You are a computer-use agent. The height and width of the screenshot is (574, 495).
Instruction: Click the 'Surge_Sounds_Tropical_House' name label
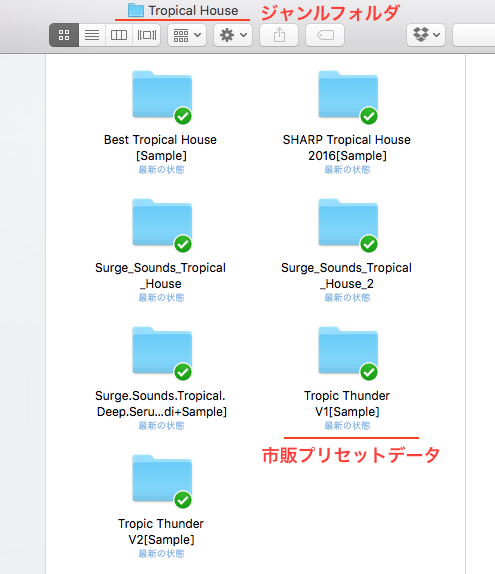[x=161, y=276]
